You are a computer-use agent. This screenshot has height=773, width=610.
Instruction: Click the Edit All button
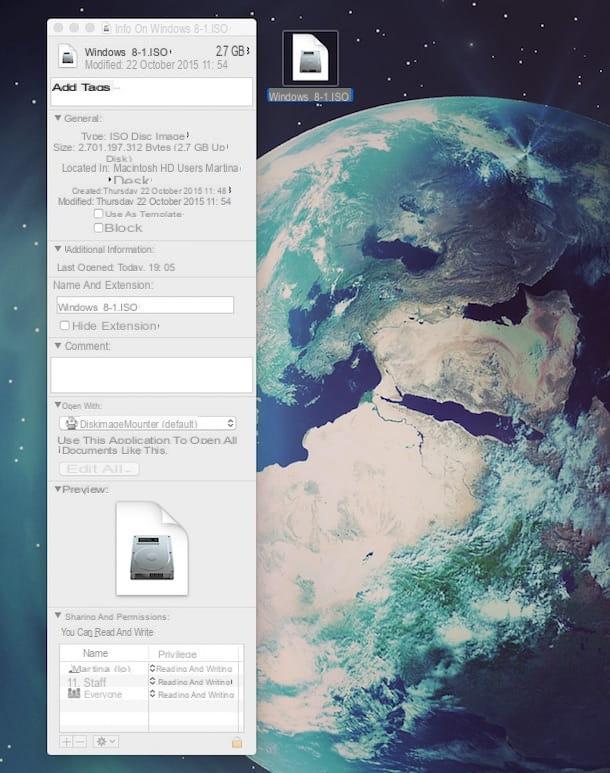point(99,468)
